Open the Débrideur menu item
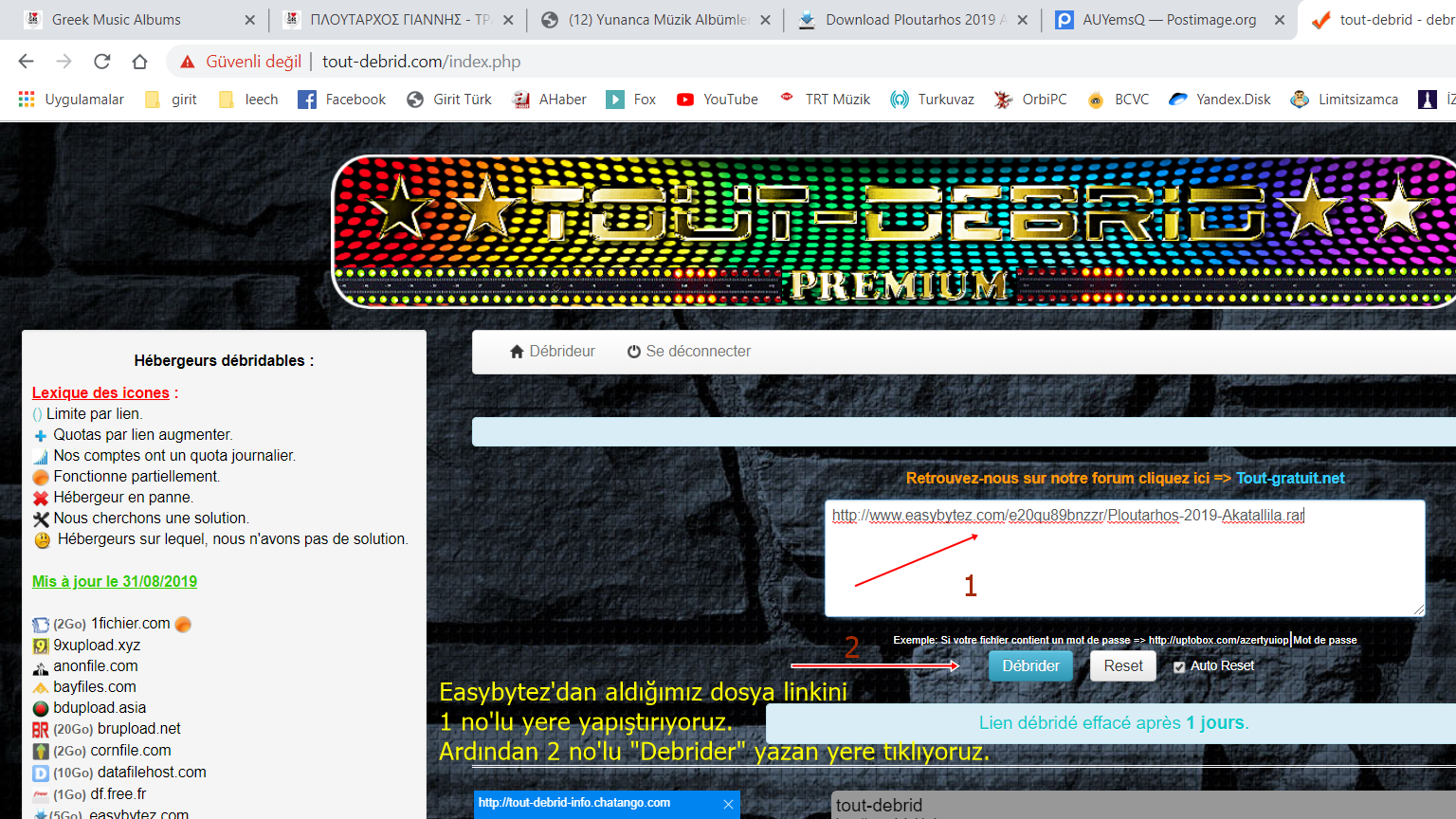The height and width of the screenshot is (819, 1456). coord(553,352)
